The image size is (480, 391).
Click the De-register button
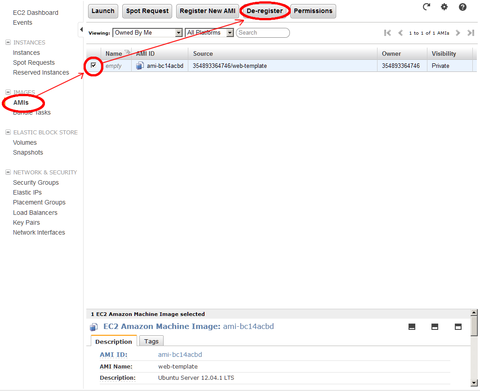pos(265,11)
